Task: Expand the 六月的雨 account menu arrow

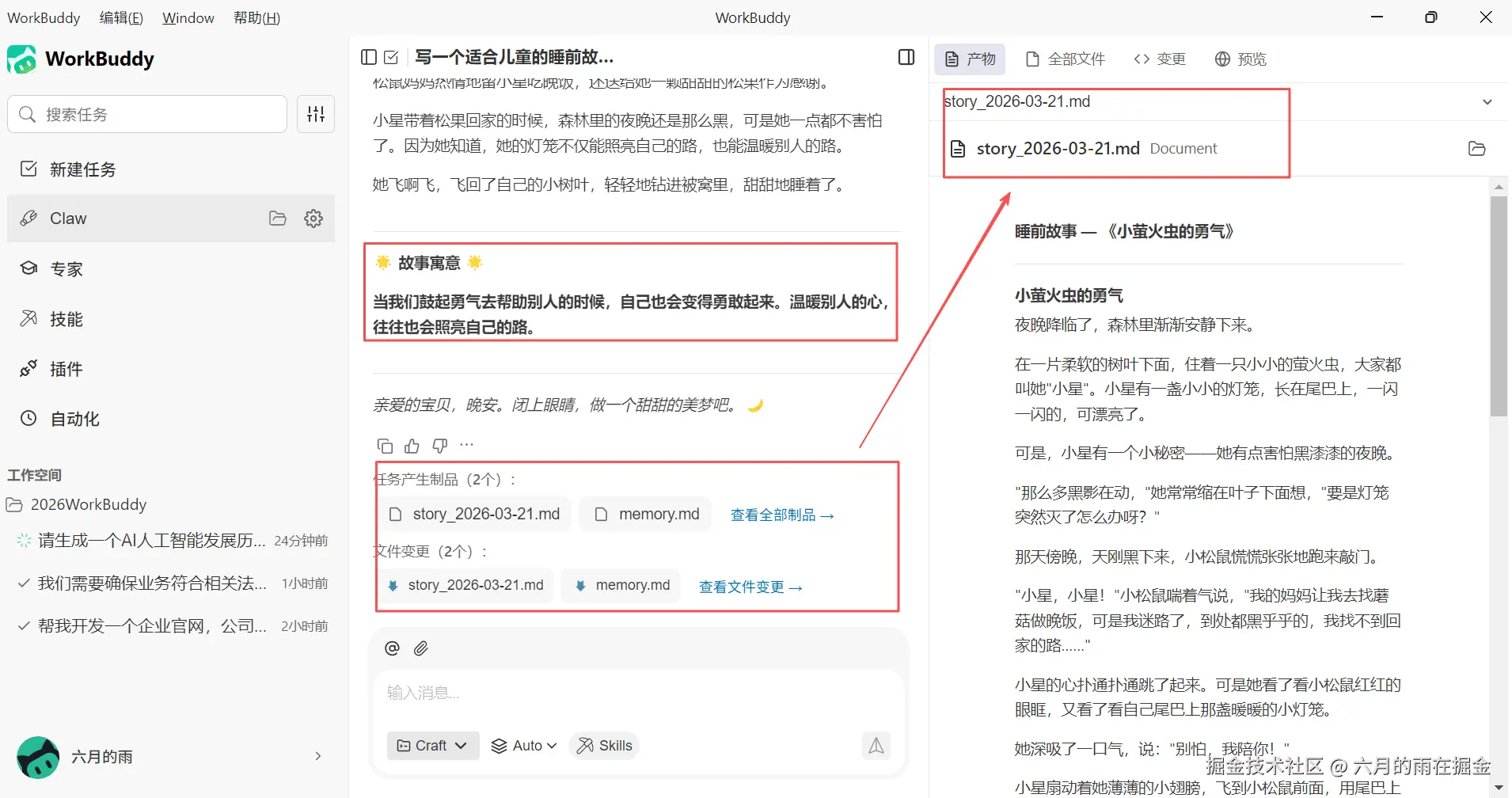Action: (x=318, y=756)
